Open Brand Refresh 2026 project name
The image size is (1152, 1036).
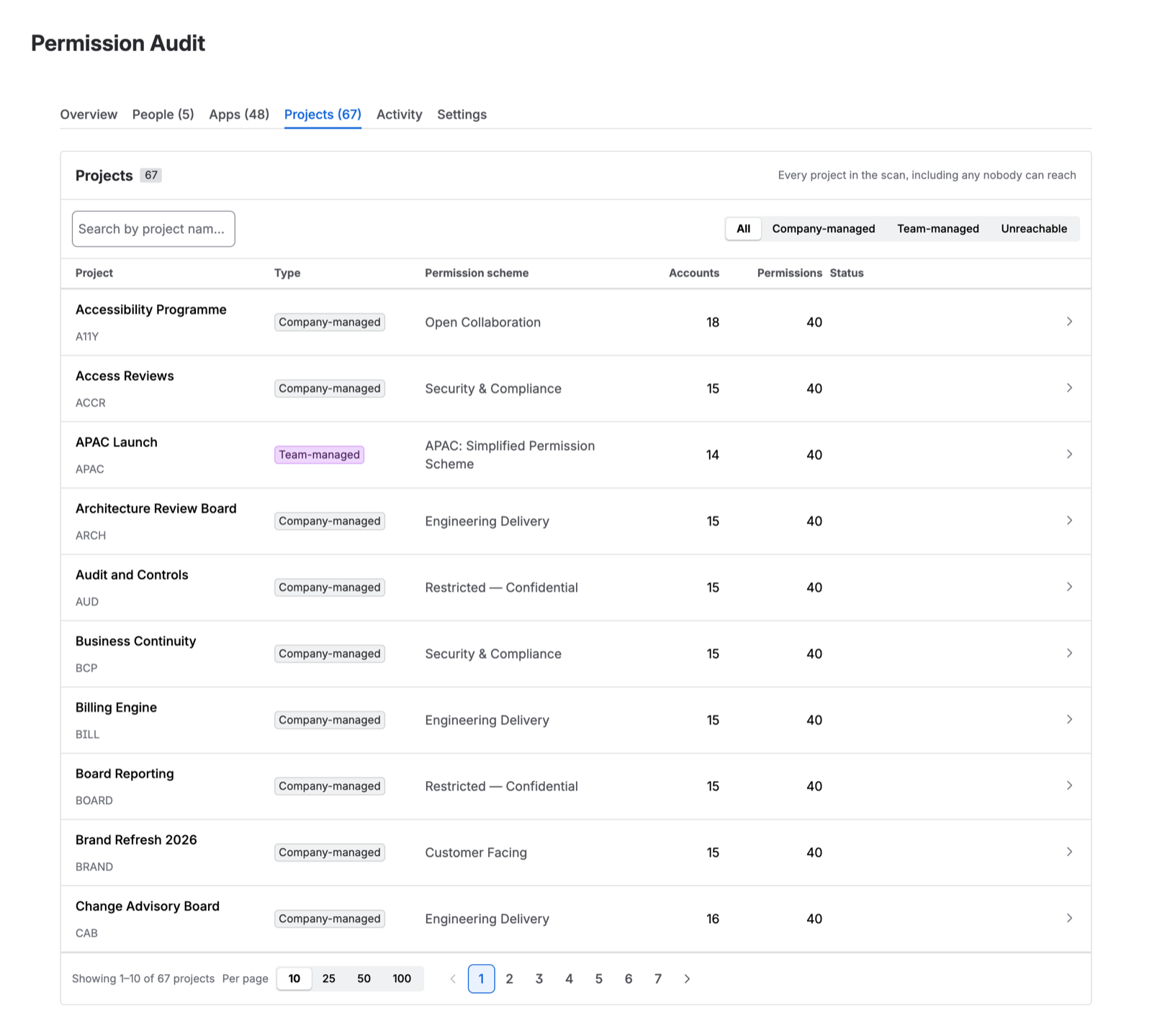coord(136,839)
